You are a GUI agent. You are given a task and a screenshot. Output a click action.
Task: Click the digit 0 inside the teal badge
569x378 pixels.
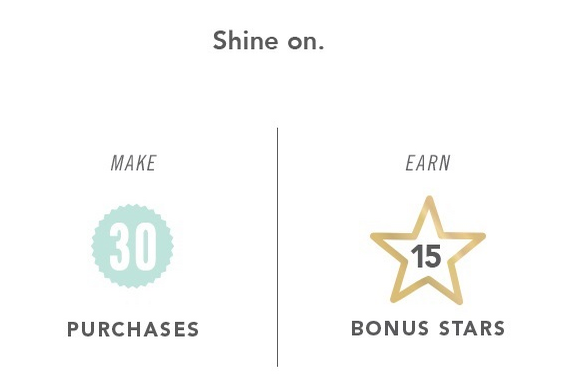coord(147,246)
